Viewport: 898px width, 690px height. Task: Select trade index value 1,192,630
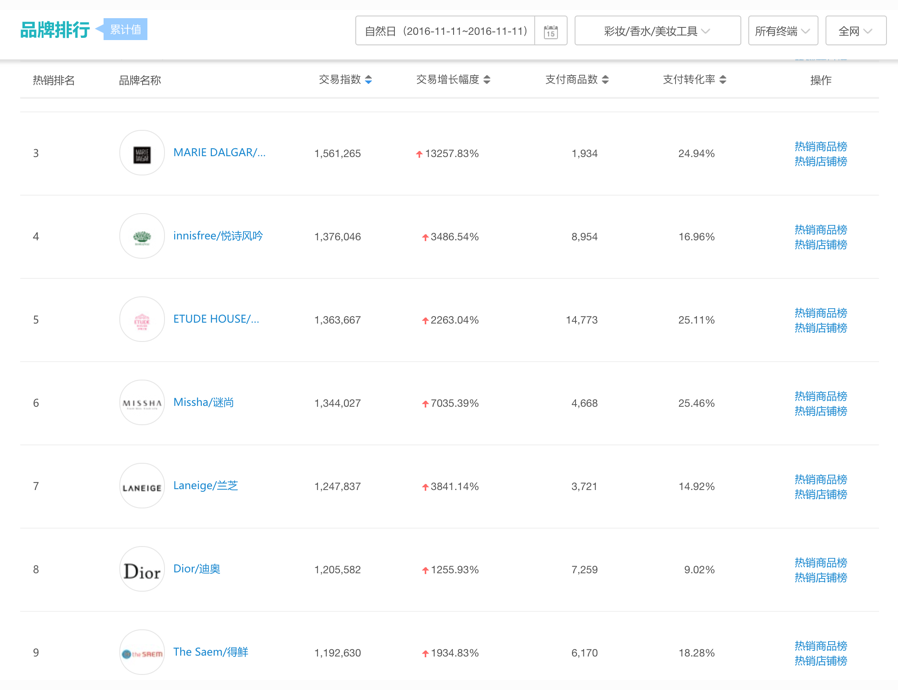[337, 653]
